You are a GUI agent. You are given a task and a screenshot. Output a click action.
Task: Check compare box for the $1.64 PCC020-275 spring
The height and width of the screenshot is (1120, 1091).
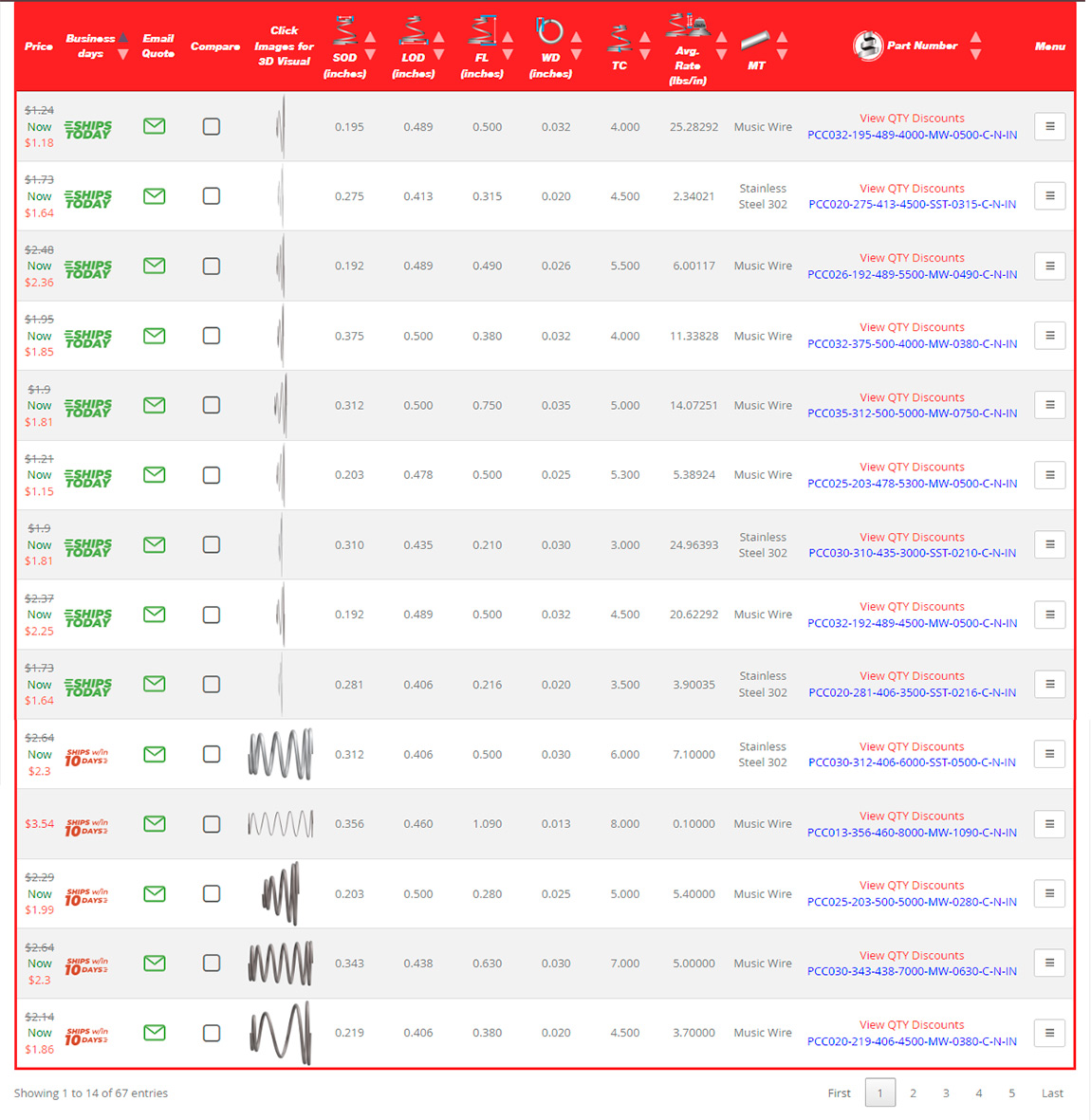pos(212,196)
